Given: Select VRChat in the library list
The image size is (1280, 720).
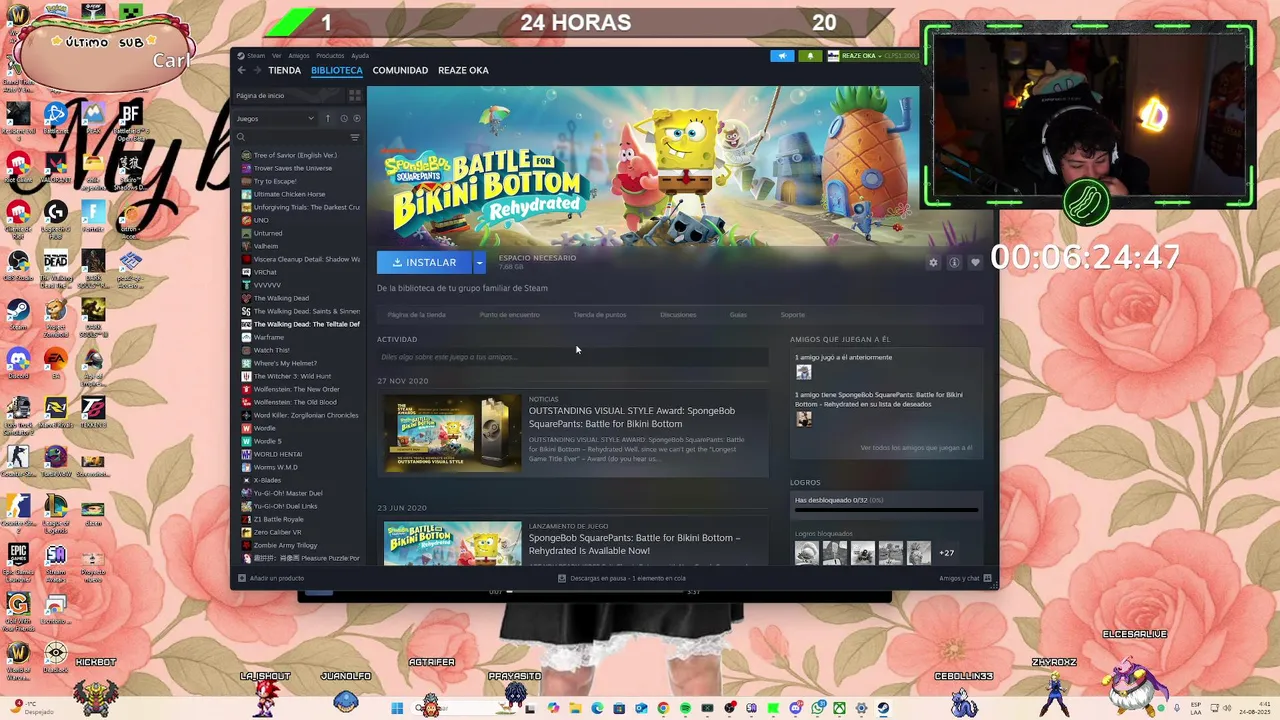Looking at the screenshot, I should tap(265, 272).
